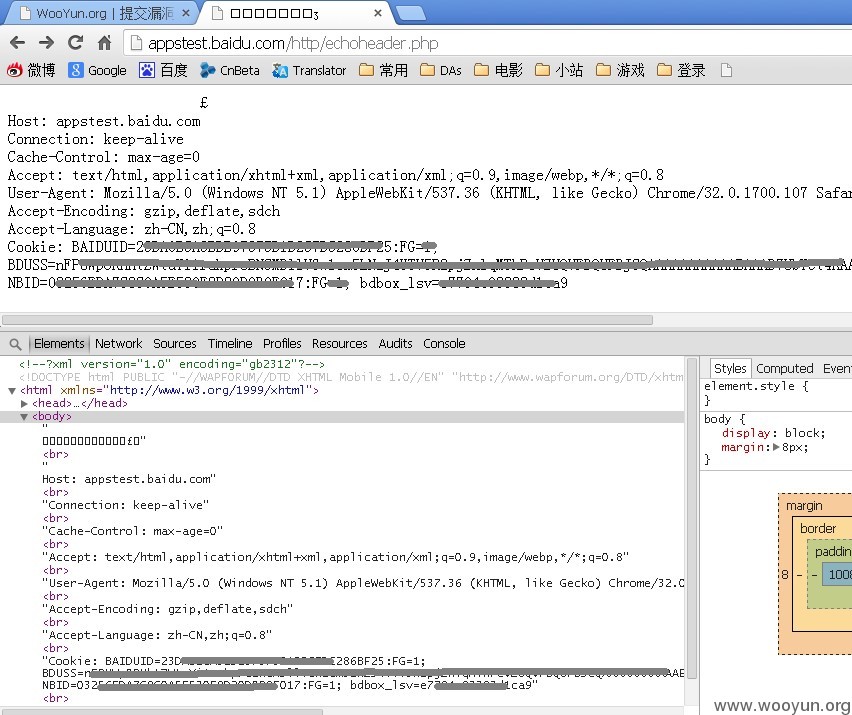Screen dimensions: 852x715
Task: Open a new browser tab
Action: click(x=411, y=14)
